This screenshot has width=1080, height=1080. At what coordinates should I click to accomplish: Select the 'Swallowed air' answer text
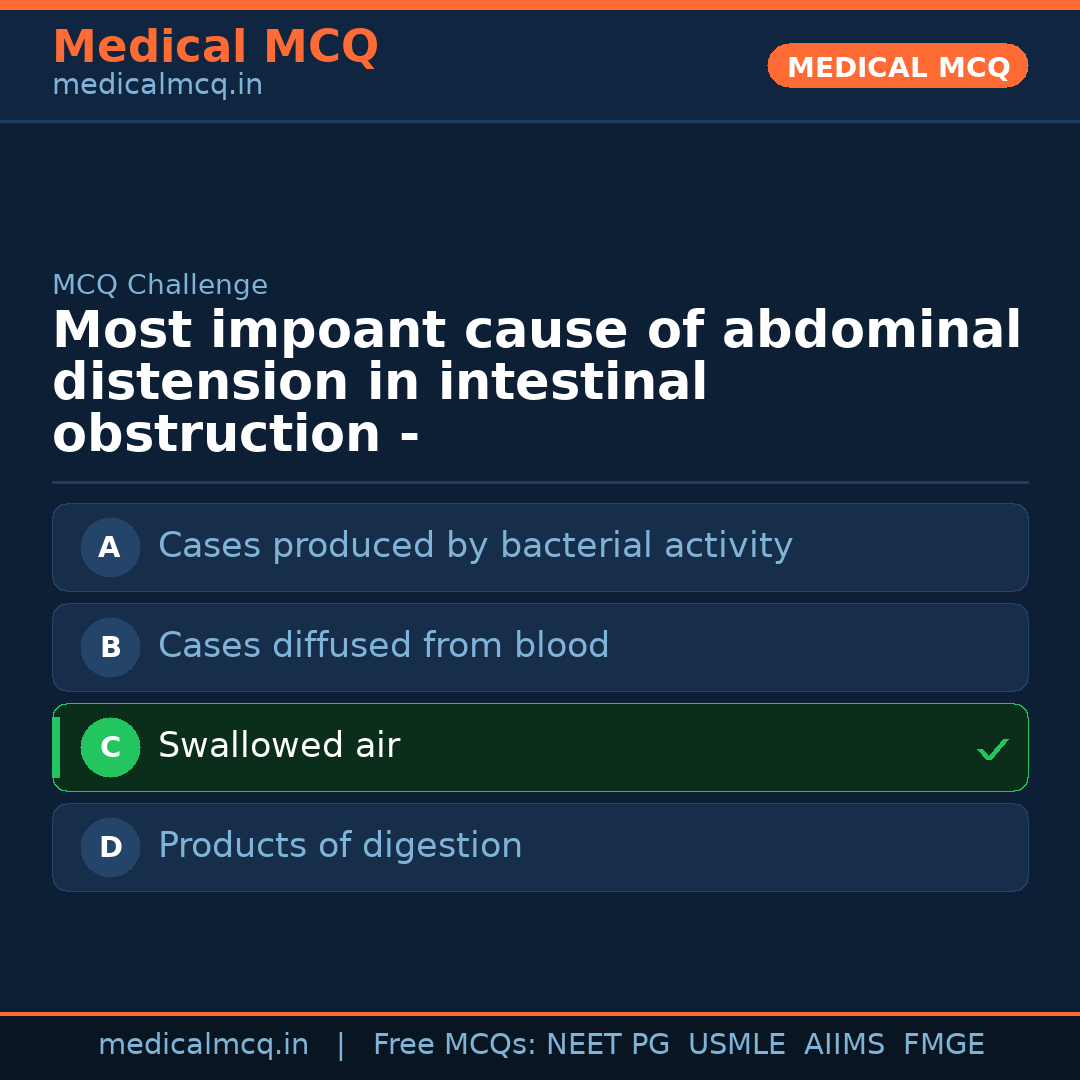pyautogui.click(x=279, y=746)
